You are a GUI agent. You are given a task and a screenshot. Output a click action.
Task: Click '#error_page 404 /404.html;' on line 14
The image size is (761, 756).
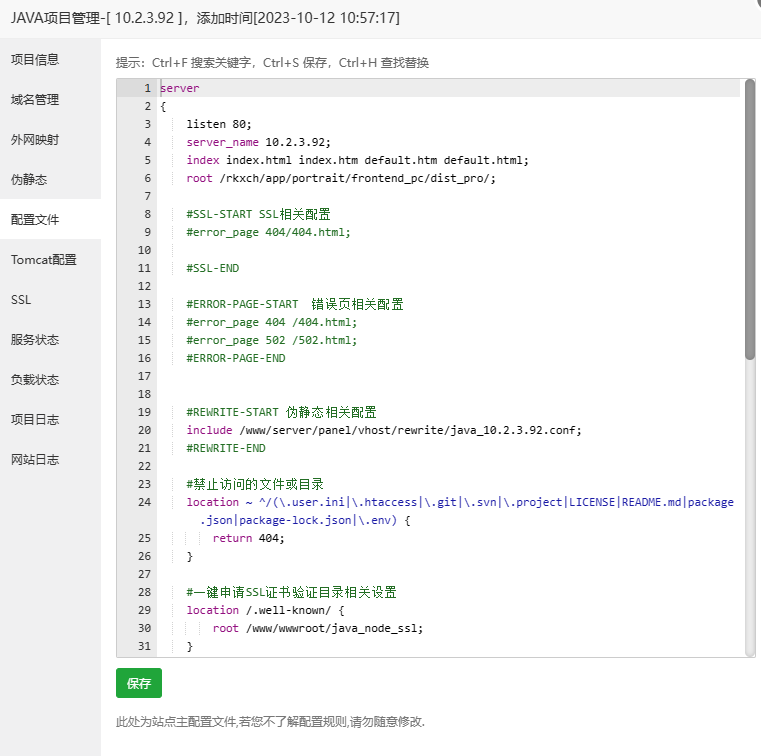click(x=272, y=322)
